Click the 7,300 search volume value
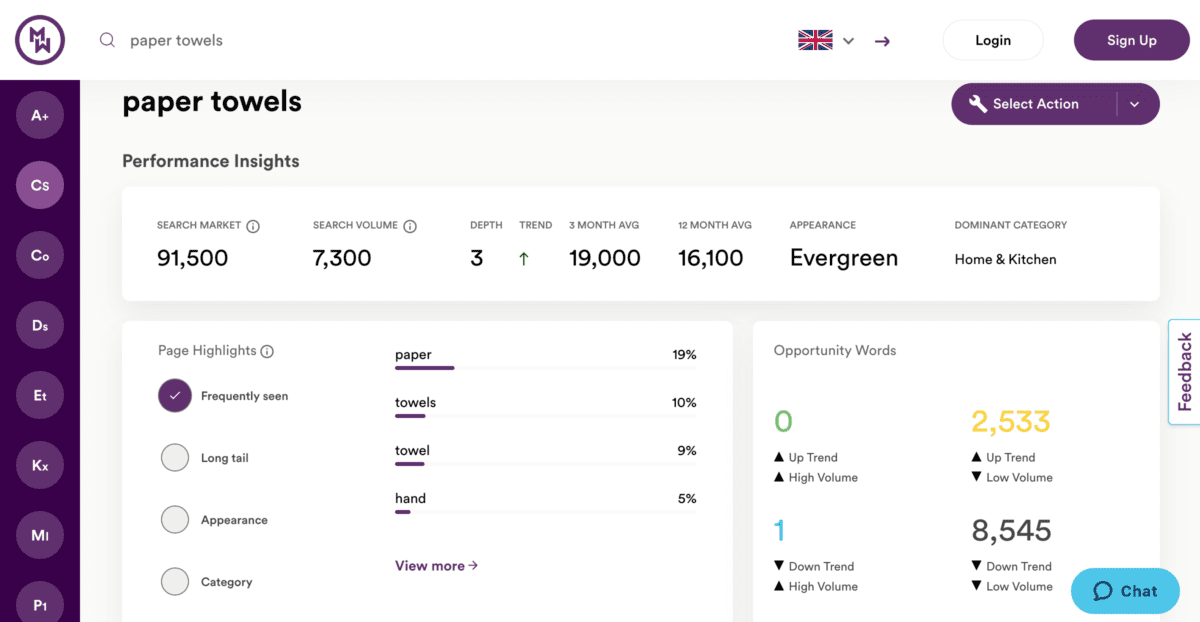Viewport: 1200px width, 622px height. [342, 258]
